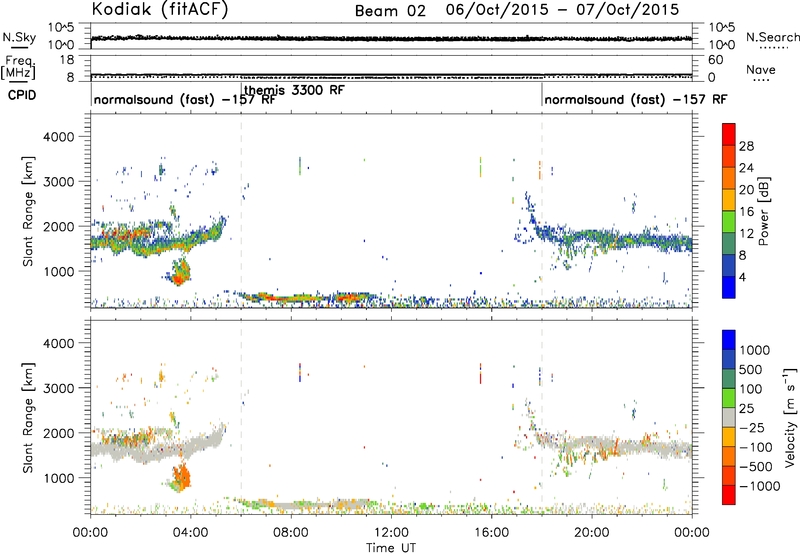The height and width of the screenshot is (554, 800).
Task: Click the 'N.Sky' legend label
Action: [x=19, y=37]
